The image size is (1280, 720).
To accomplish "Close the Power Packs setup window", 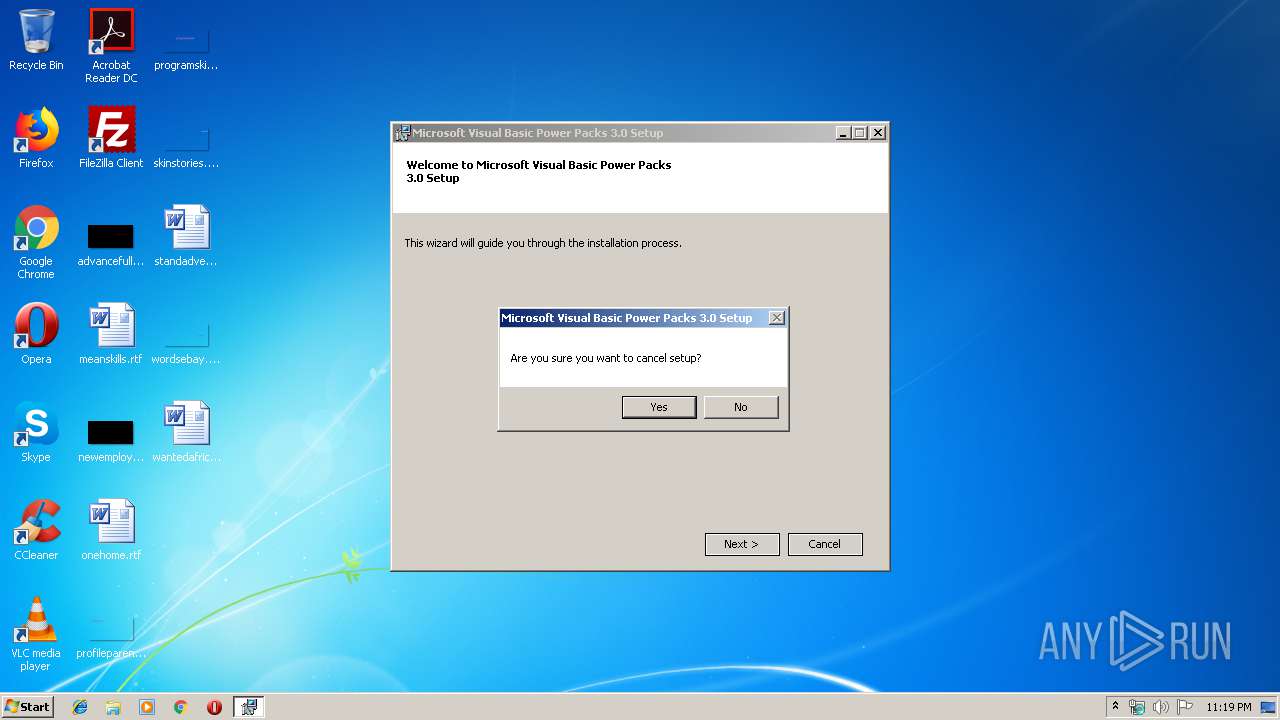I will (878, 133).
